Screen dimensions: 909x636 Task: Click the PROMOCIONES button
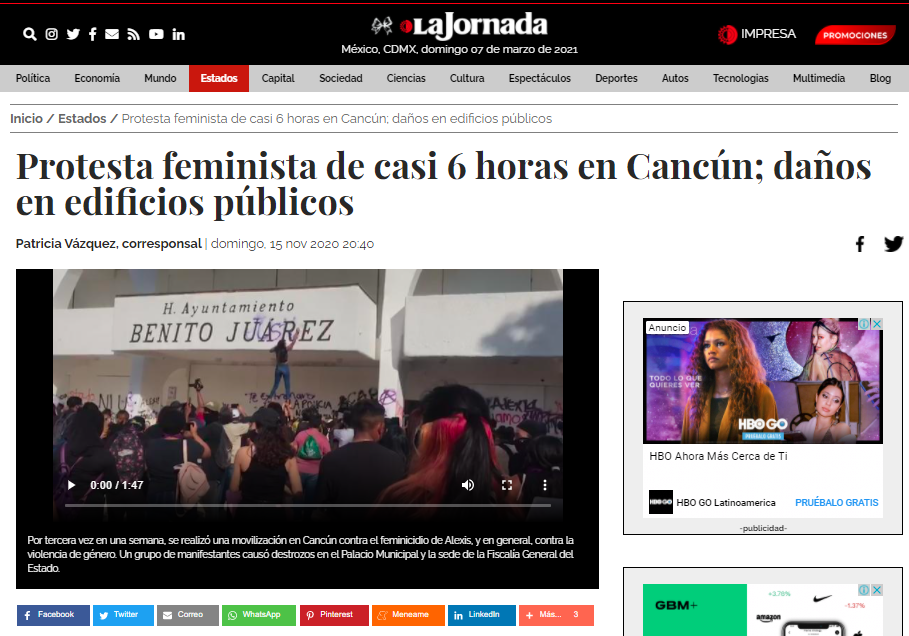point(855,35)
